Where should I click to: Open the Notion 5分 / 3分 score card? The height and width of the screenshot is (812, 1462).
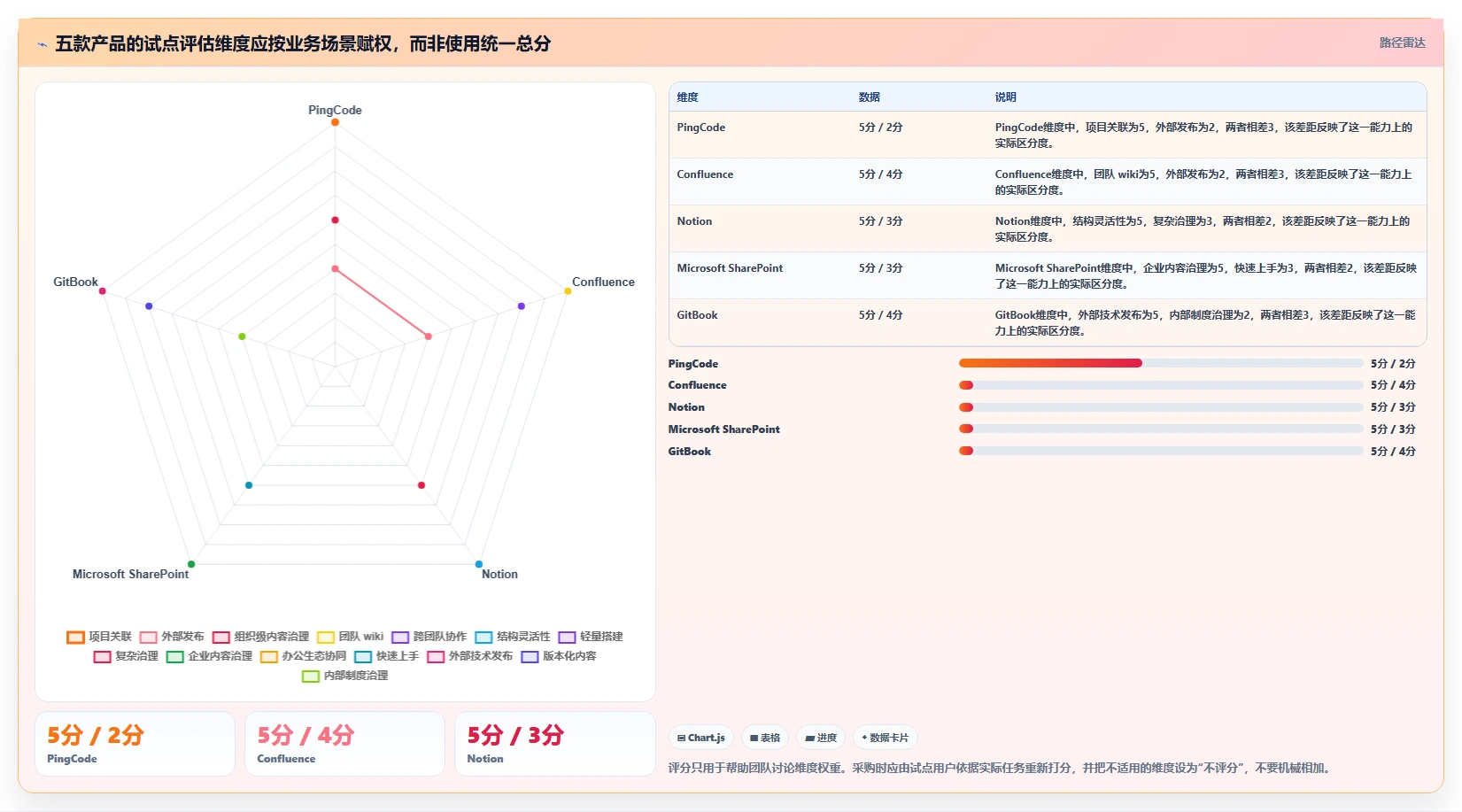(555, 744)
